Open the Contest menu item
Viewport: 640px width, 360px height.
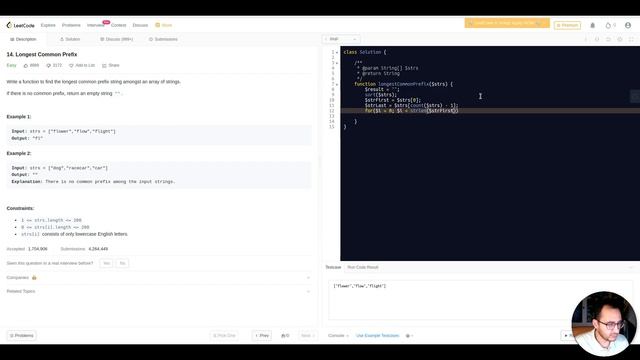tap(118, 25)
